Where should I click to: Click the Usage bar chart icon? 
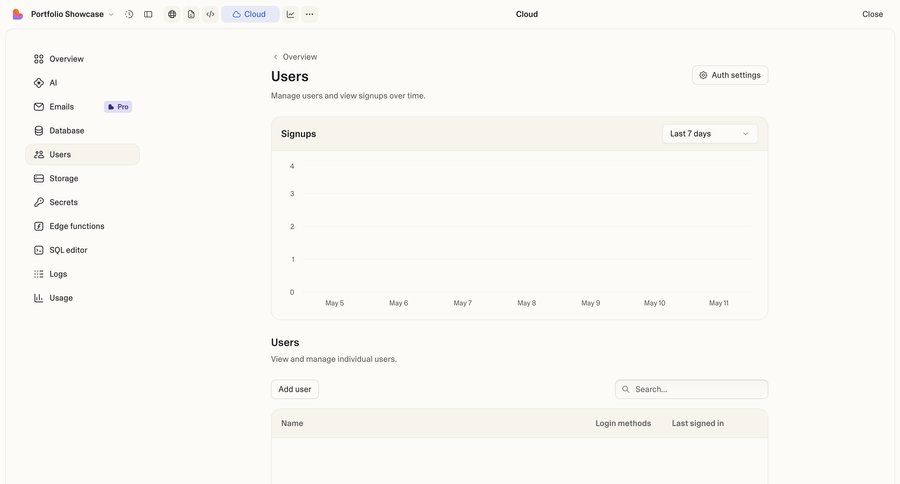click(x=38, y=298)
